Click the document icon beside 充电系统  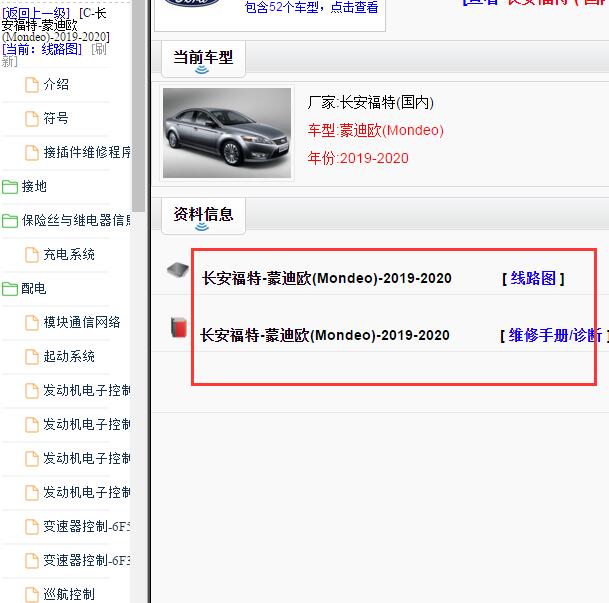tap(32, 255)
